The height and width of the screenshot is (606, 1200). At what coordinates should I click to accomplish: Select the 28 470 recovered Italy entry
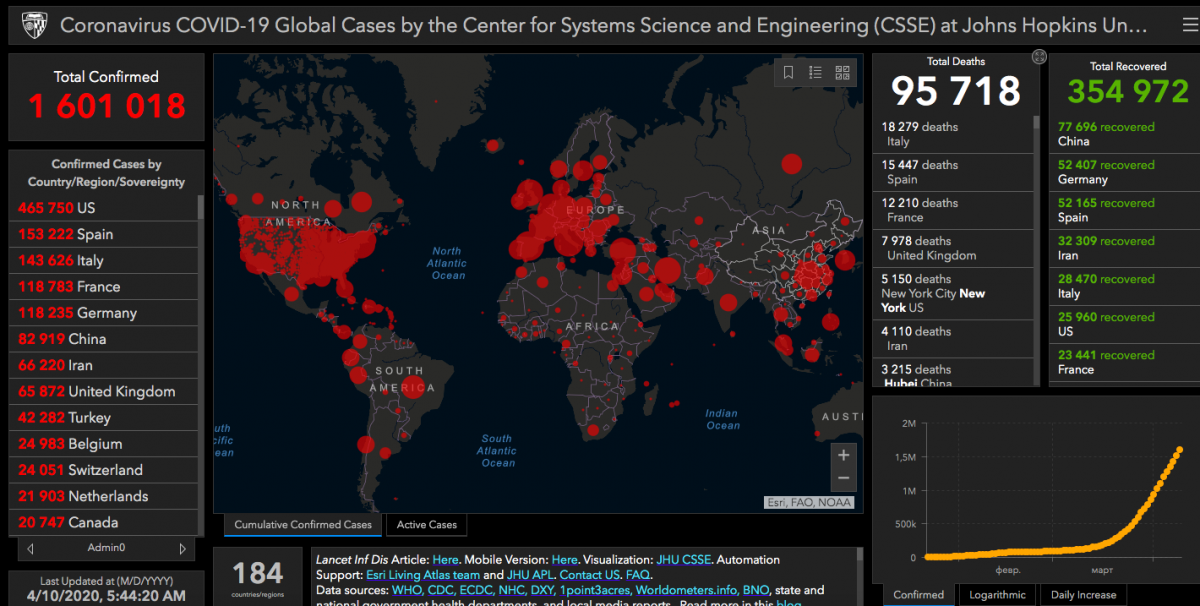click(1122, 286)
